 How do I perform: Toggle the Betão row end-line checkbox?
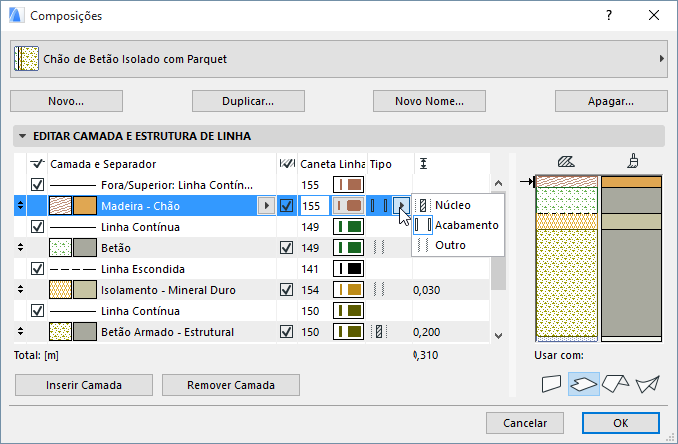286,248
